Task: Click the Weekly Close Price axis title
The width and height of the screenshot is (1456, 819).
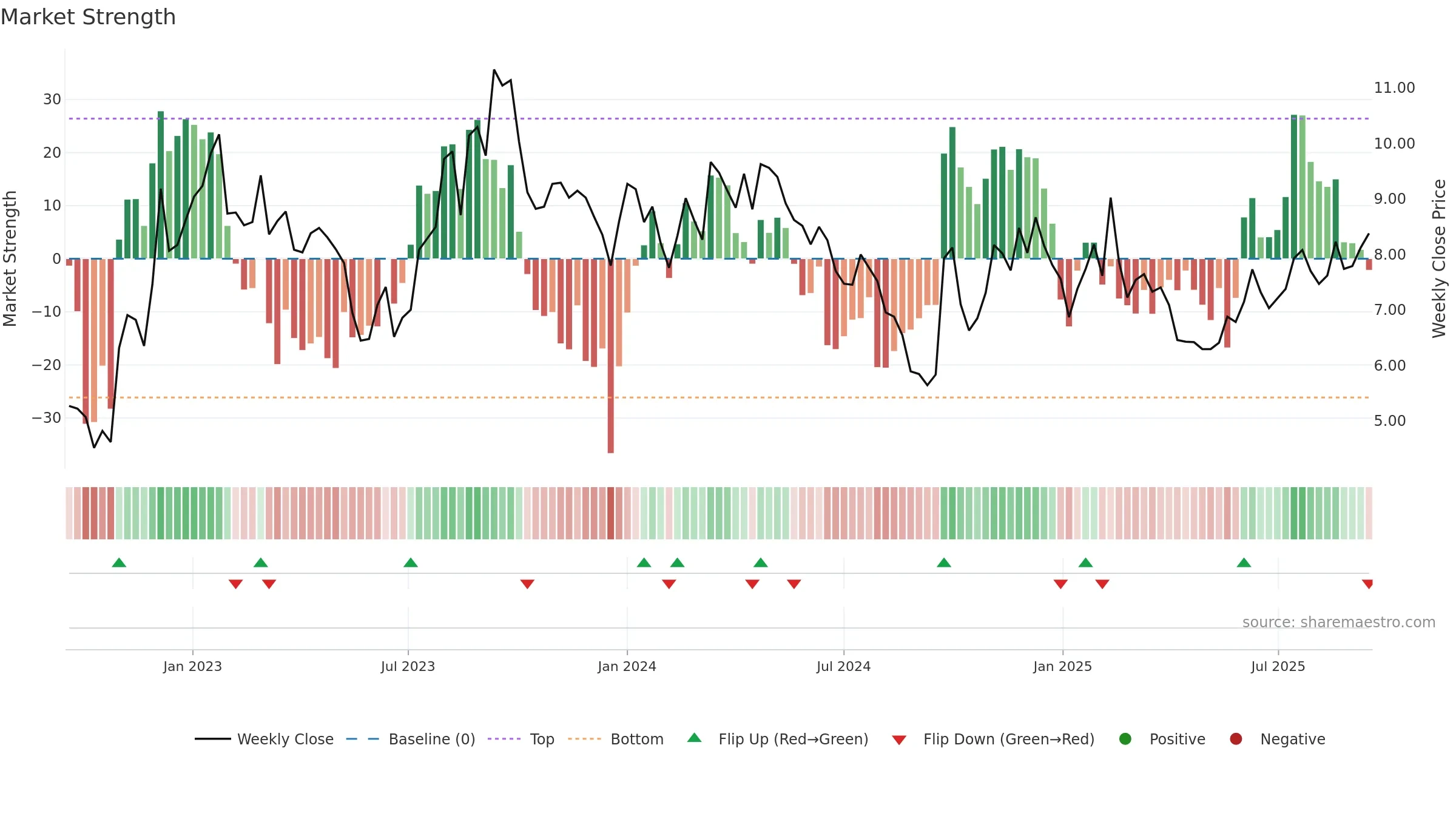Action: [x=1439, y=258]
